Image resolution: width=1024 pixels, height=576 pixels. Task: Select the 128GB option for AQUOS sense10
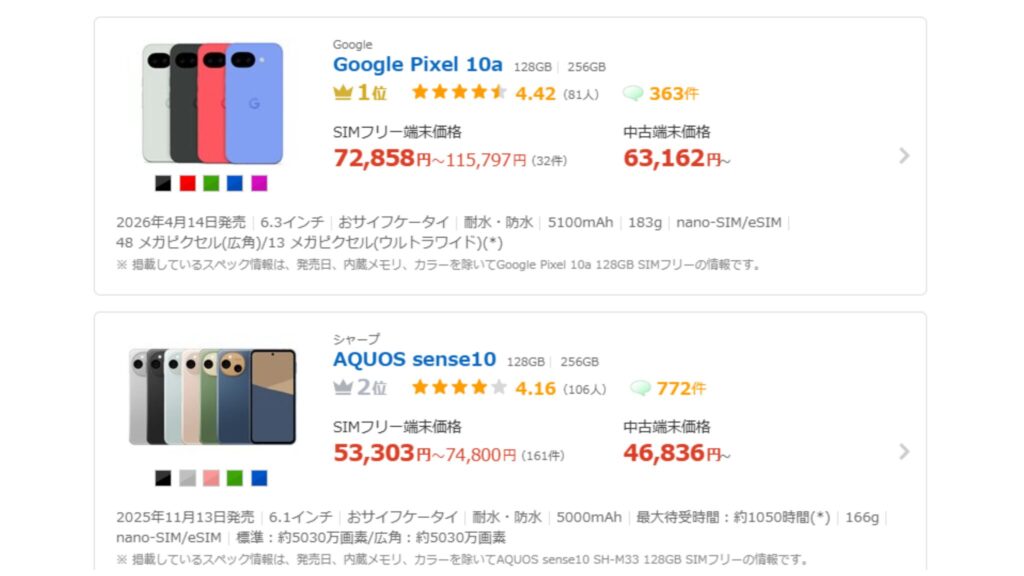click(x=526, y=362)
